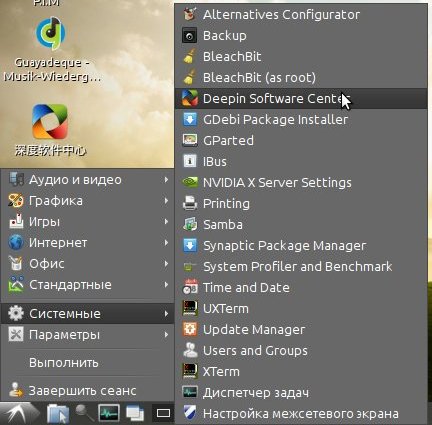Click the NVIDIA X Server Settings icon
This screenshot has height=425, width=432.
click(190, 183)
